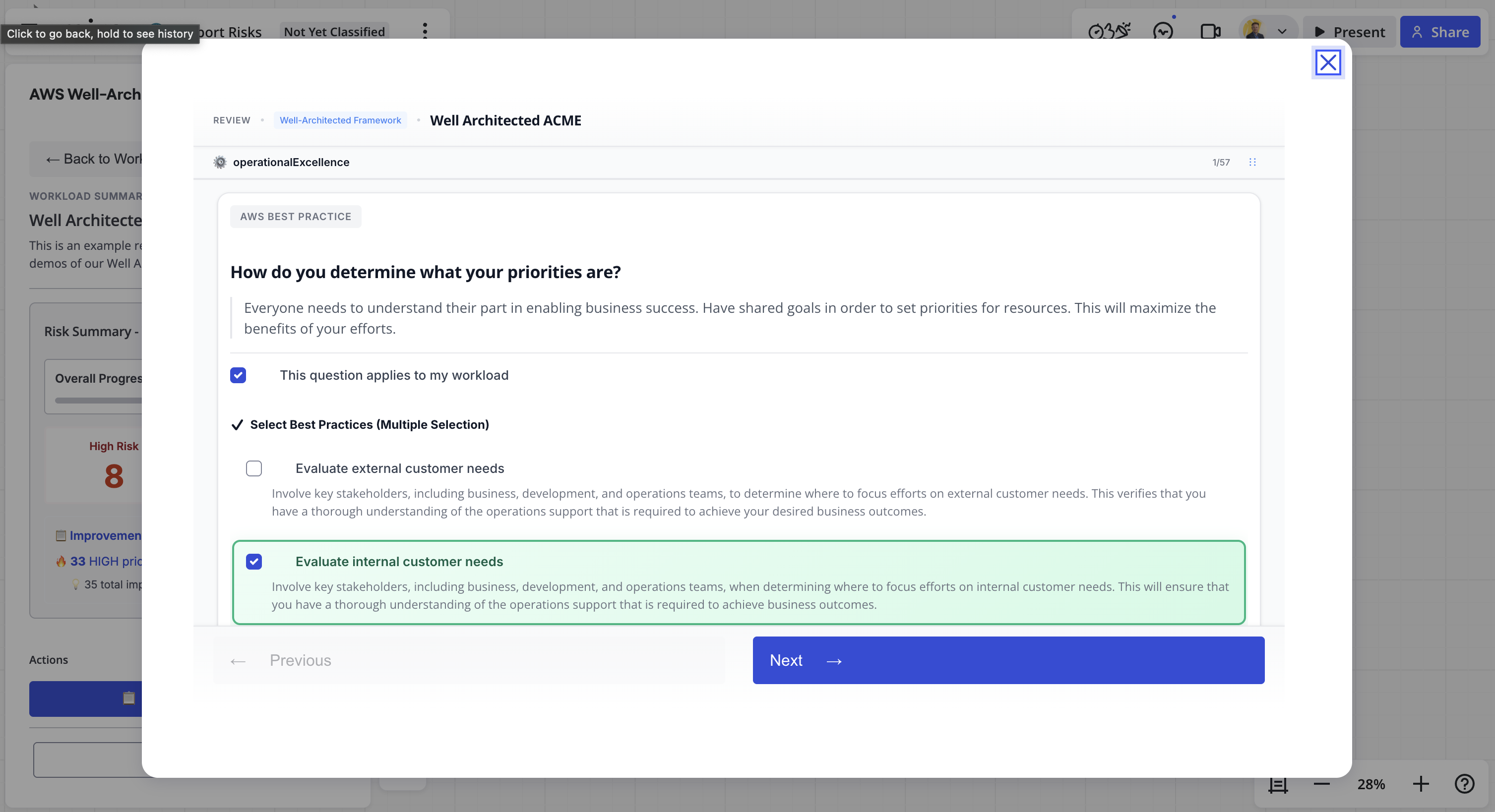Click the Share button
The height and width of the screenshot is (812, 1495).
tap(1440, 32)
